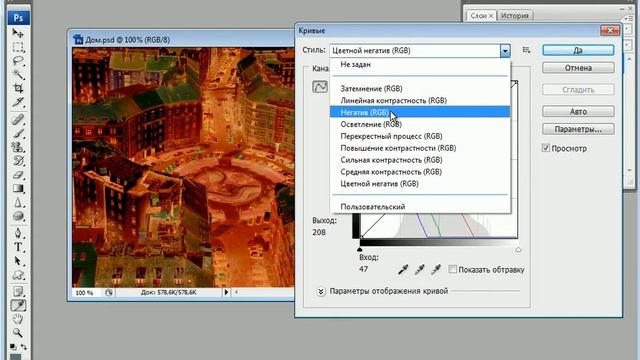This screenshot has height=360, width=640.
Task: Choose Линейная контрастность (RGB) preset
Action: coord(420,100)
